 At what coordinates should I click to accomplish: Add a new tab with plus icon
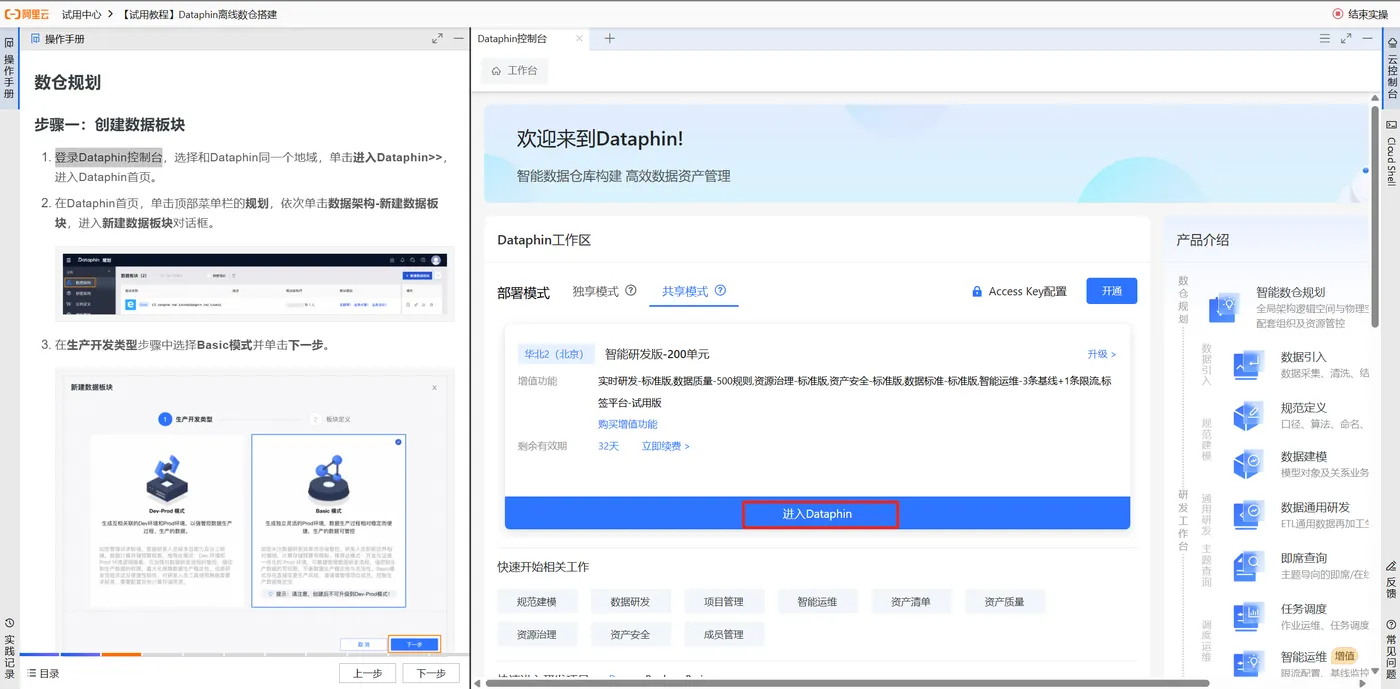point(610,38)
